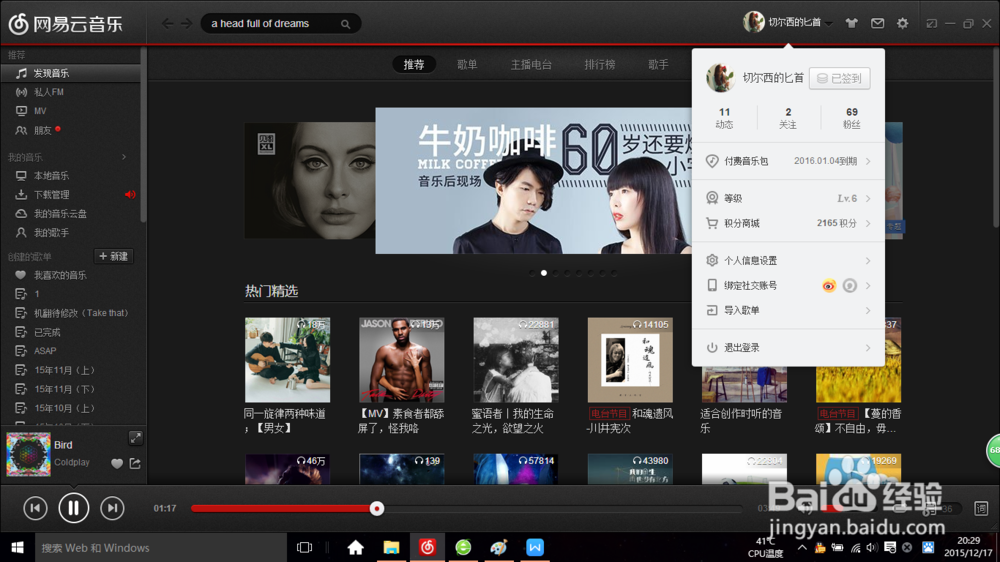Pause the current song
The width and height of the screenshot is (1000, 562).
(x=73, y=508)
